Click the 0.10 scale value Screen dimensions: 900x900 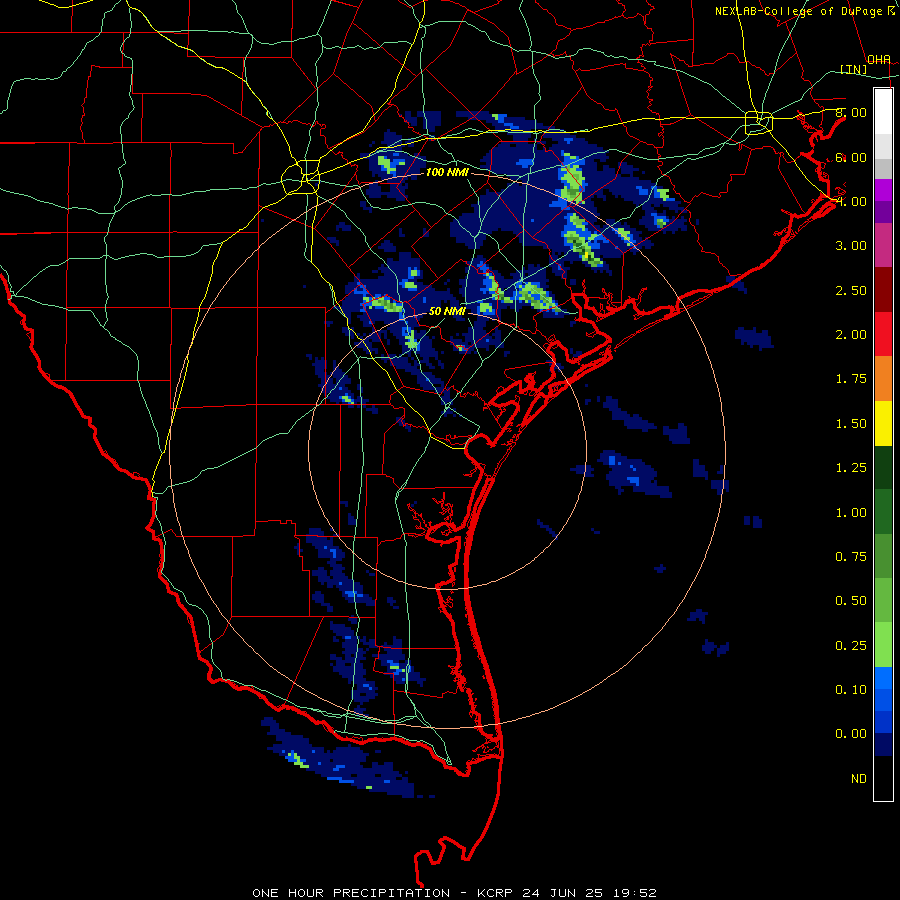pos(851,690)
